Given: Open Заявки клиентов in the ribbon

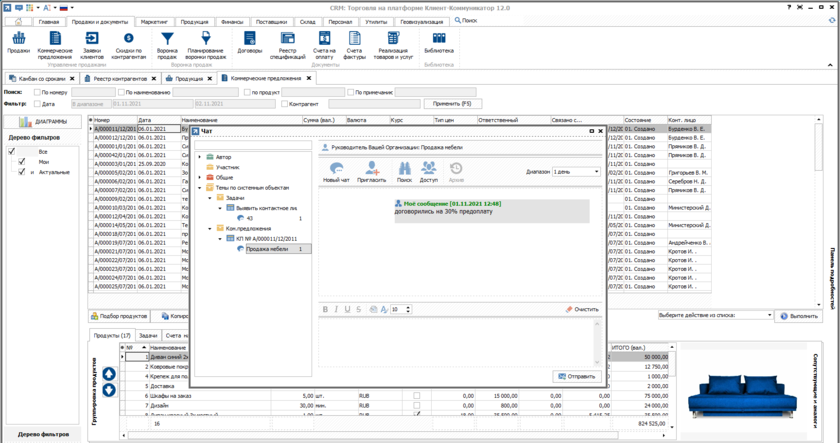Looking at the screenshot, I should pyautogui.click(x=92, y=45).
